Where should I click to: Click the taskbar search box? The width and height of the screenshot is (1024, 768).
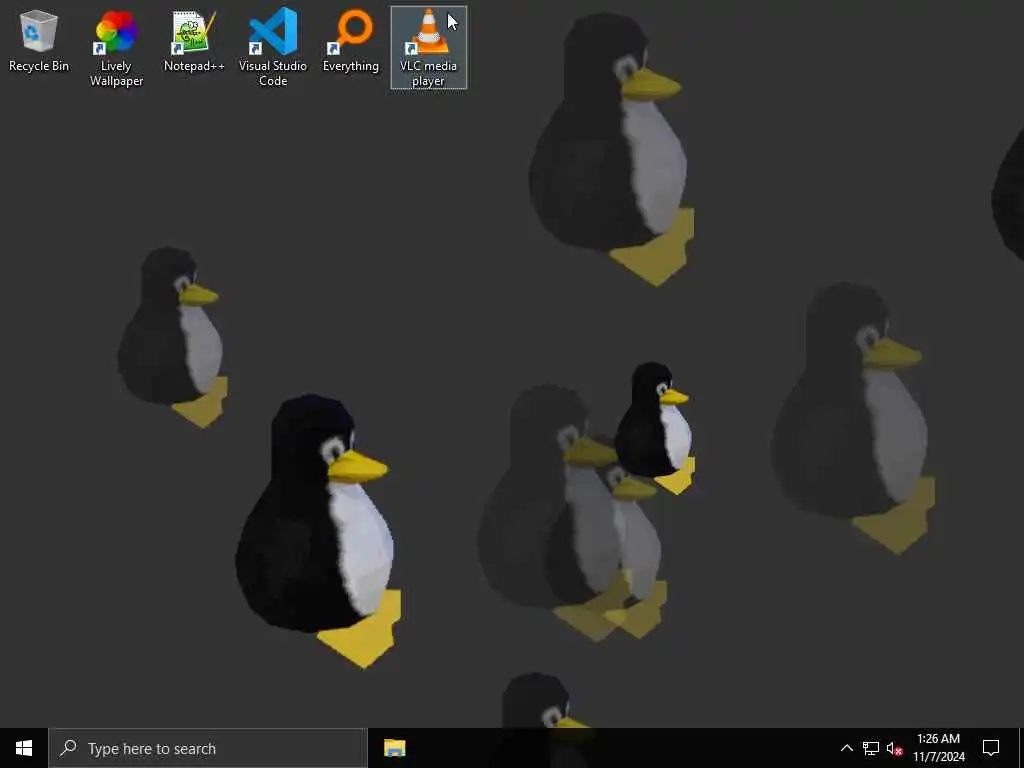208,748
